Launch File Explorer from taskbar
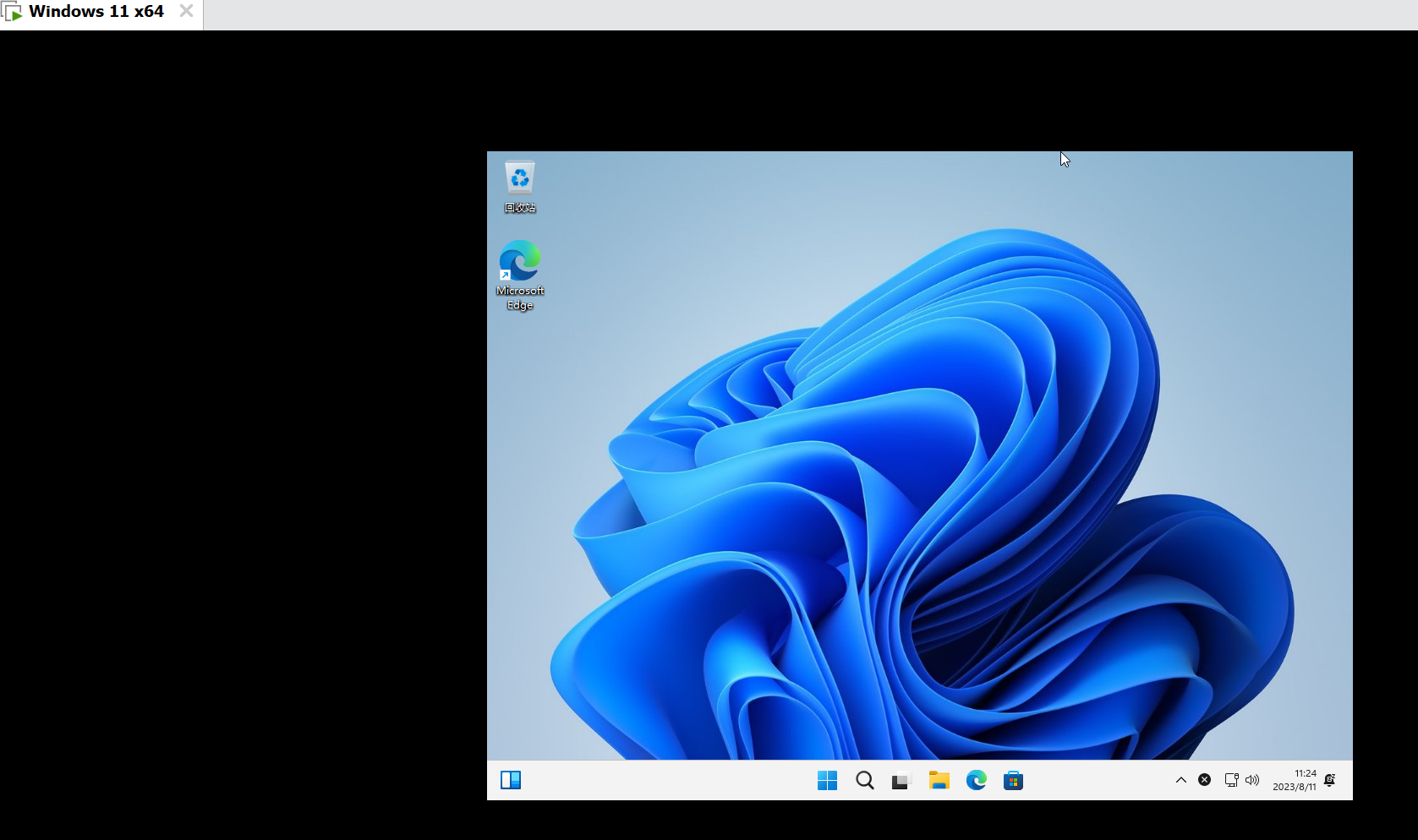 pos(939,780)
